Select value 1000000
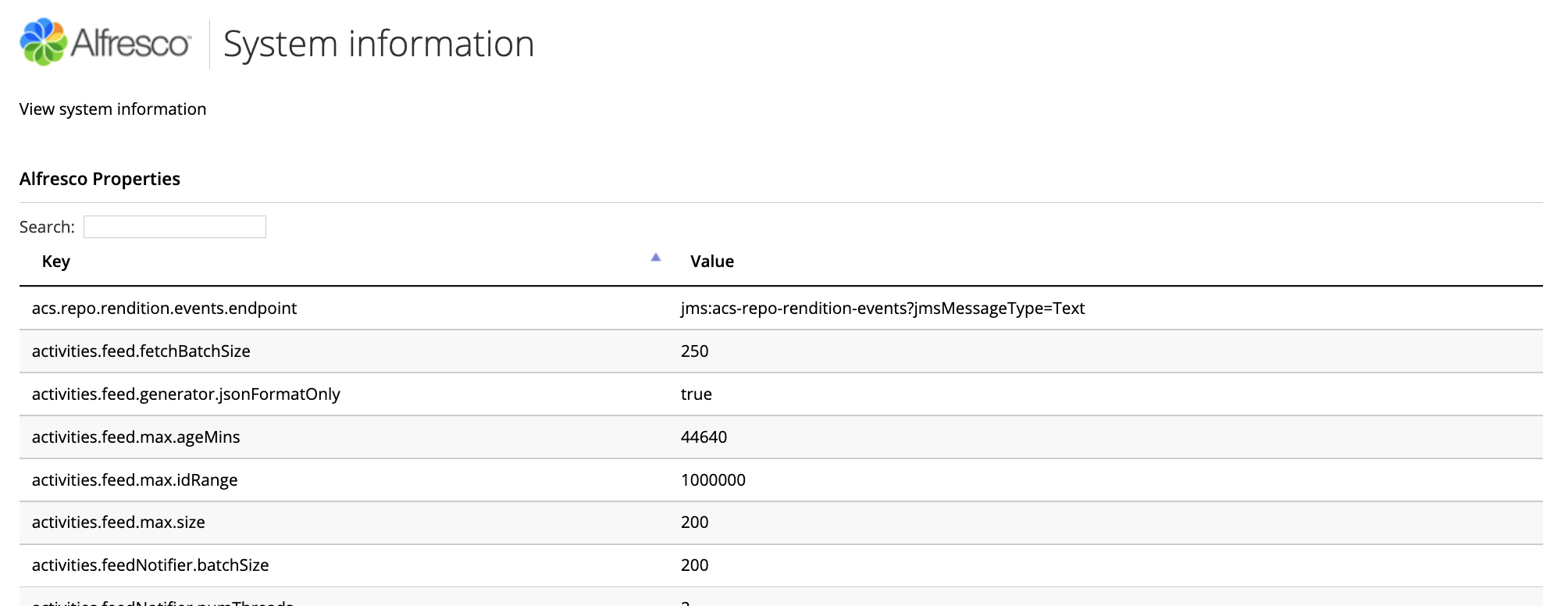1568x606 pixels. click(x=713, y=480)
